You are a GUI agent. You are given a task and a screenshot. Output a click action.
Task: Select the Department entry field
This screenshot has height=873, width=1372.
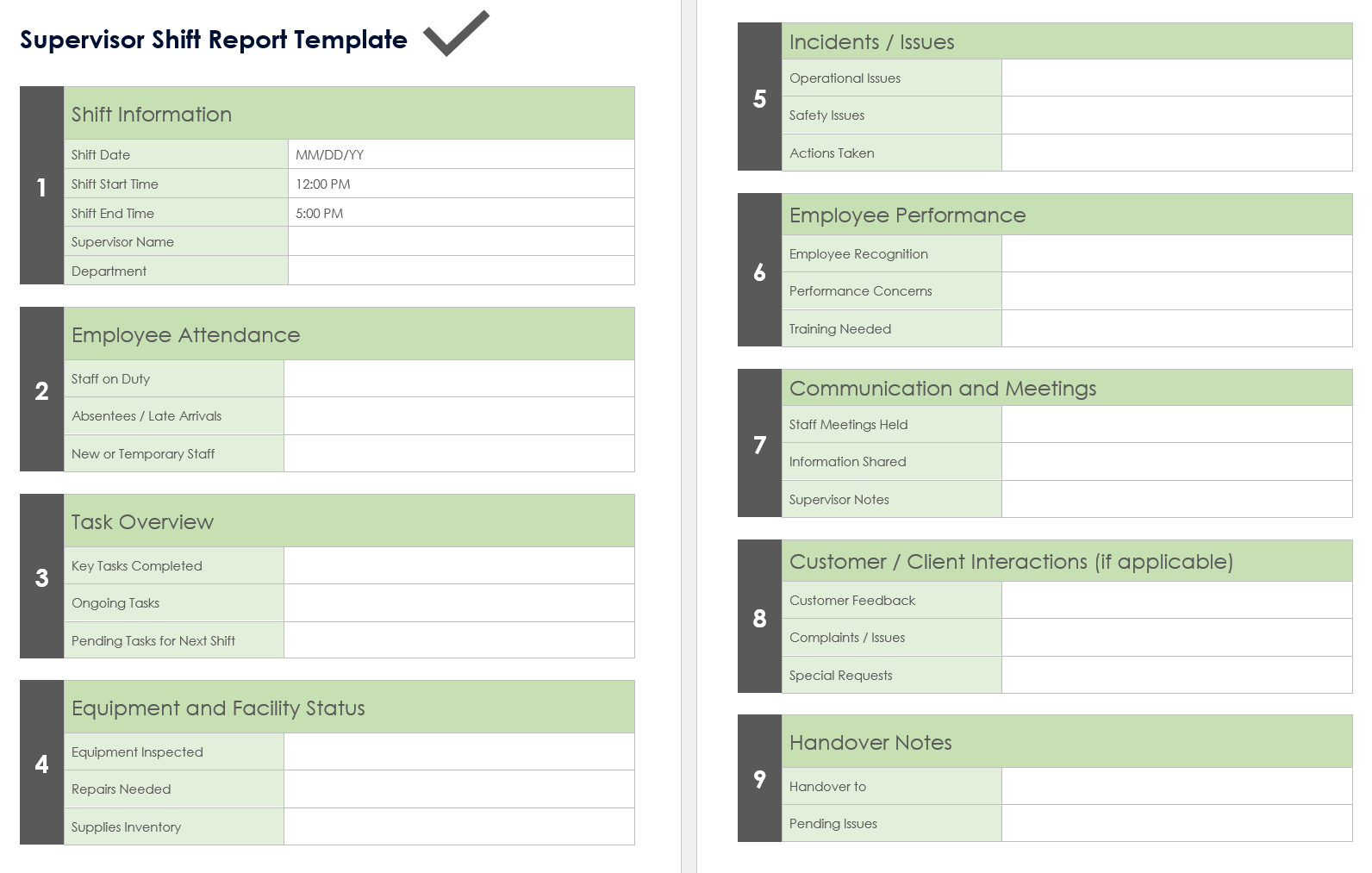pyautogui.click(x=461, y=271)
